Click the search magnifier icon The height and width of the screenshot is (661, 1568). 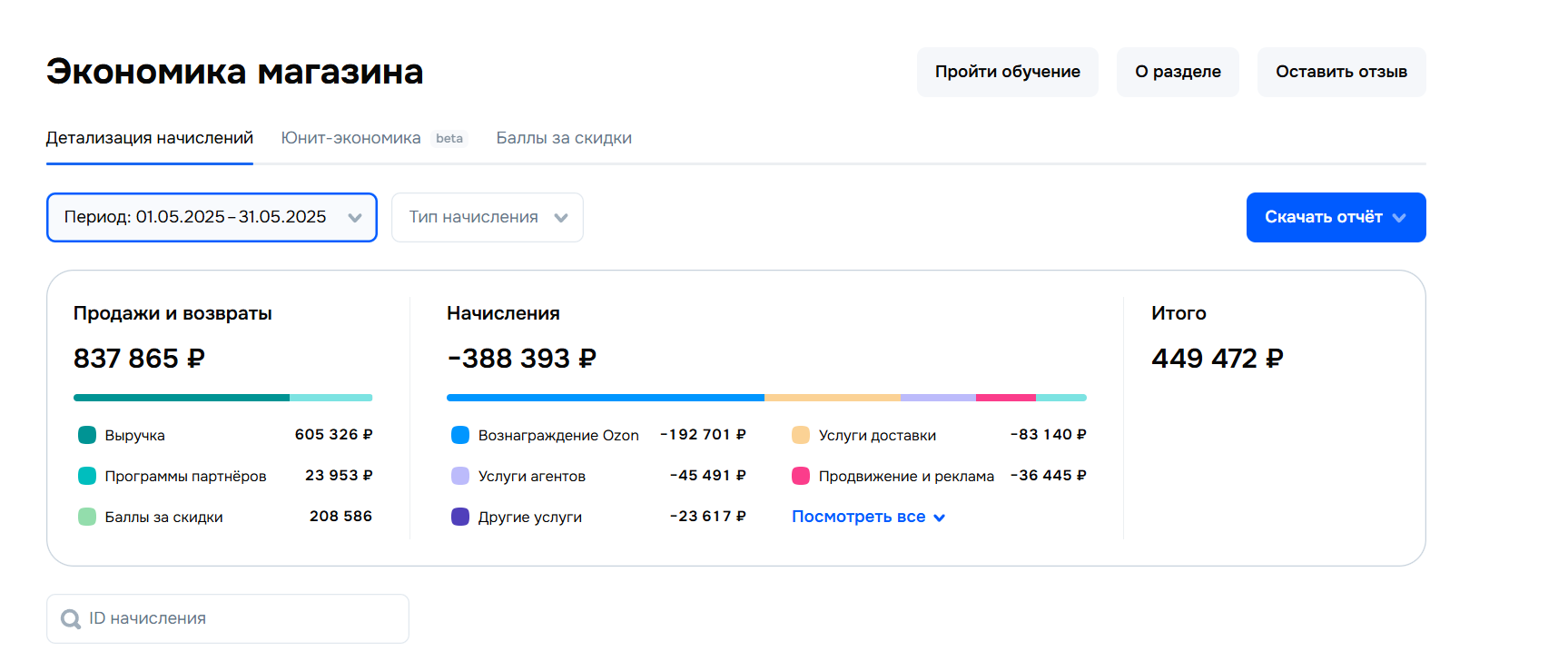pos(71,619)
